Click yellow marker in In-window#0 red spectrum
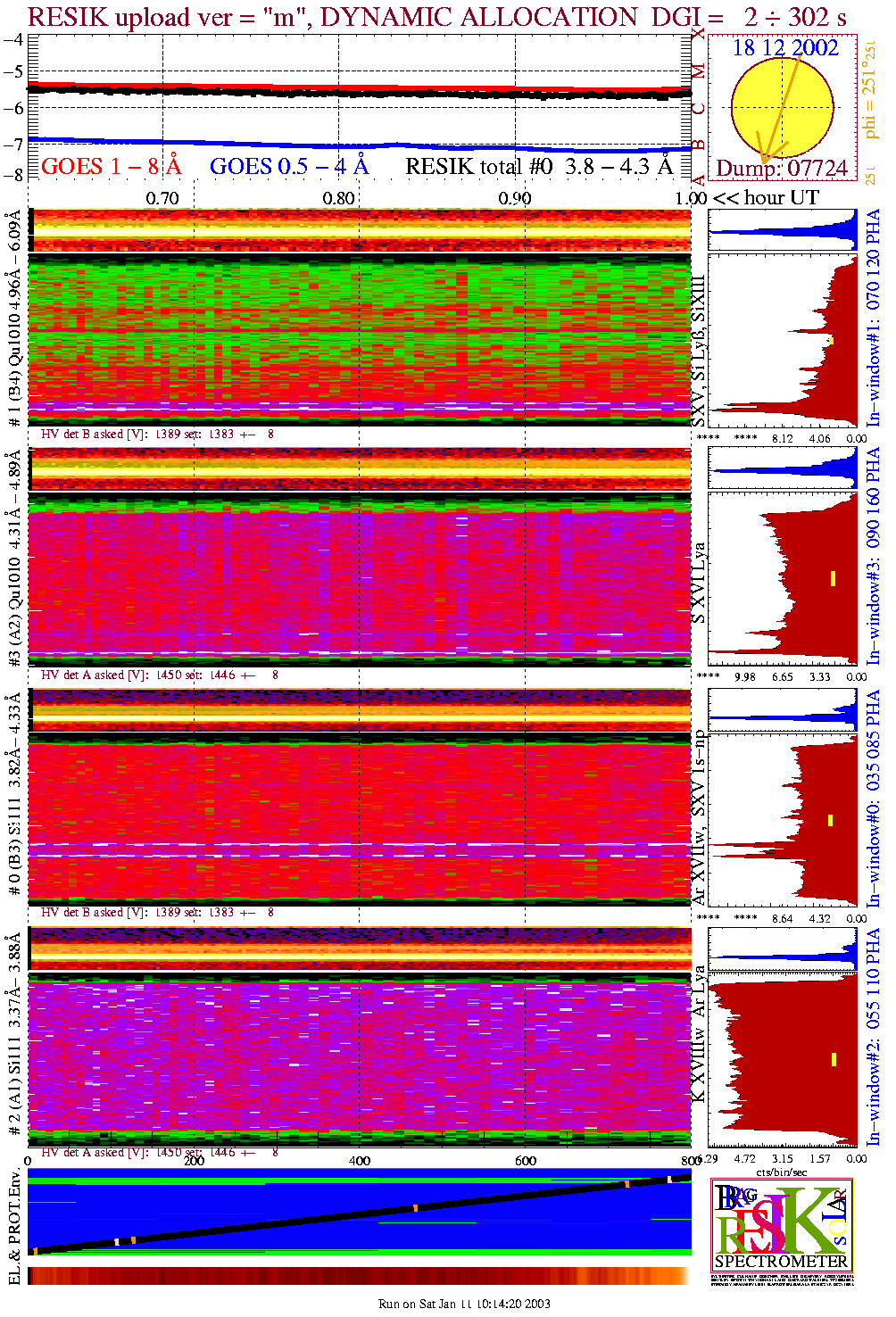 [831, 820]
